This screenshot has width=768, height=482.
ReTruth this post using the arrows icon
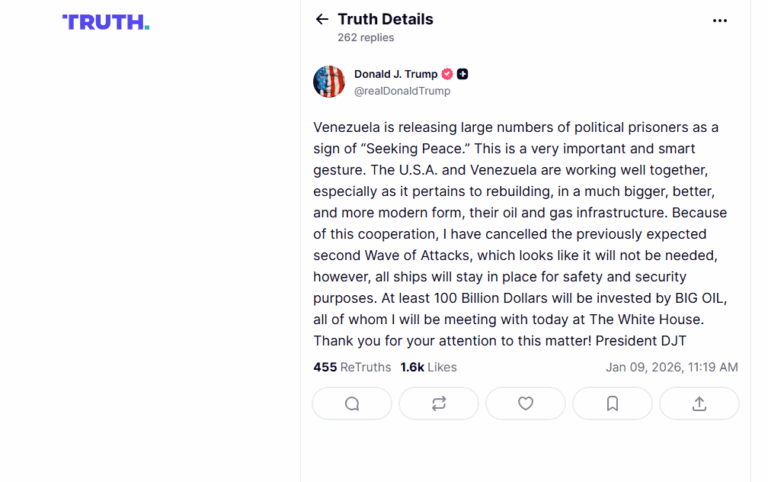click(439, 403)
